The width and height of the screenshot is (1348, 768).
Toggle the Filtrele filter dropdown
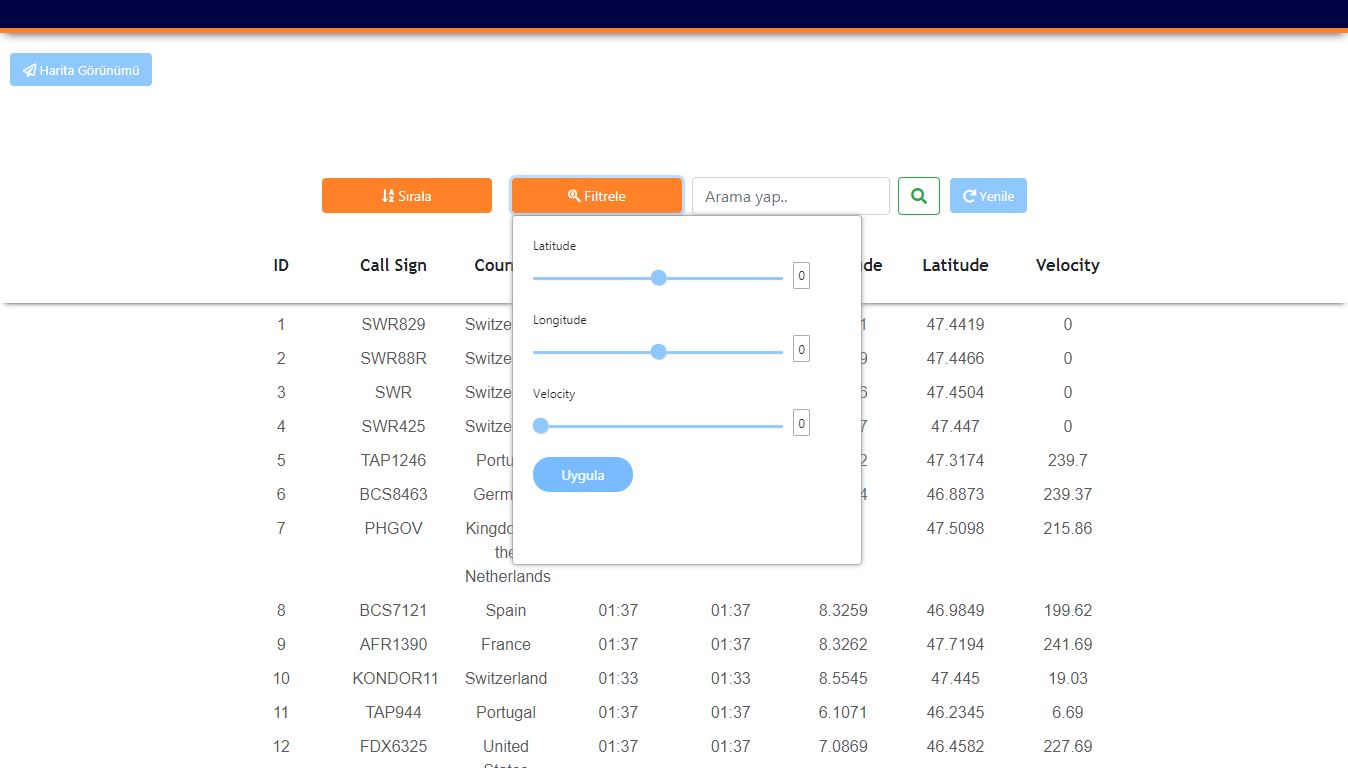click(597, 196)
